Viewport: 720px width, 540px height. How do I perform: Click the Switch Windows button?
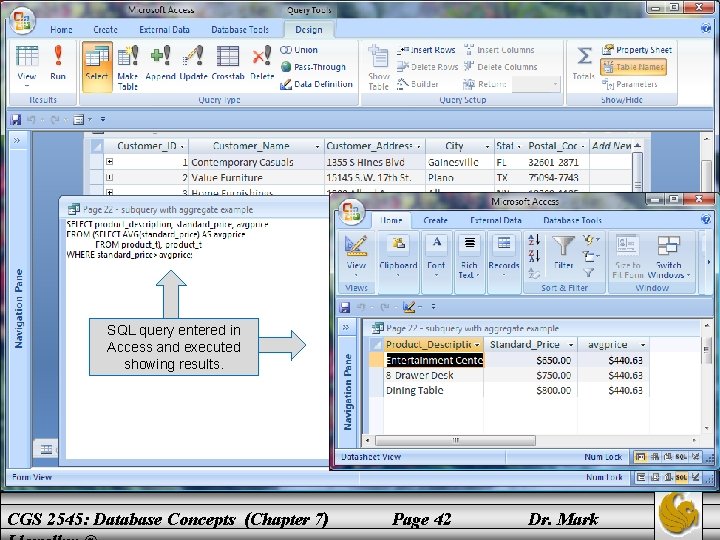(x=669, y=256)
